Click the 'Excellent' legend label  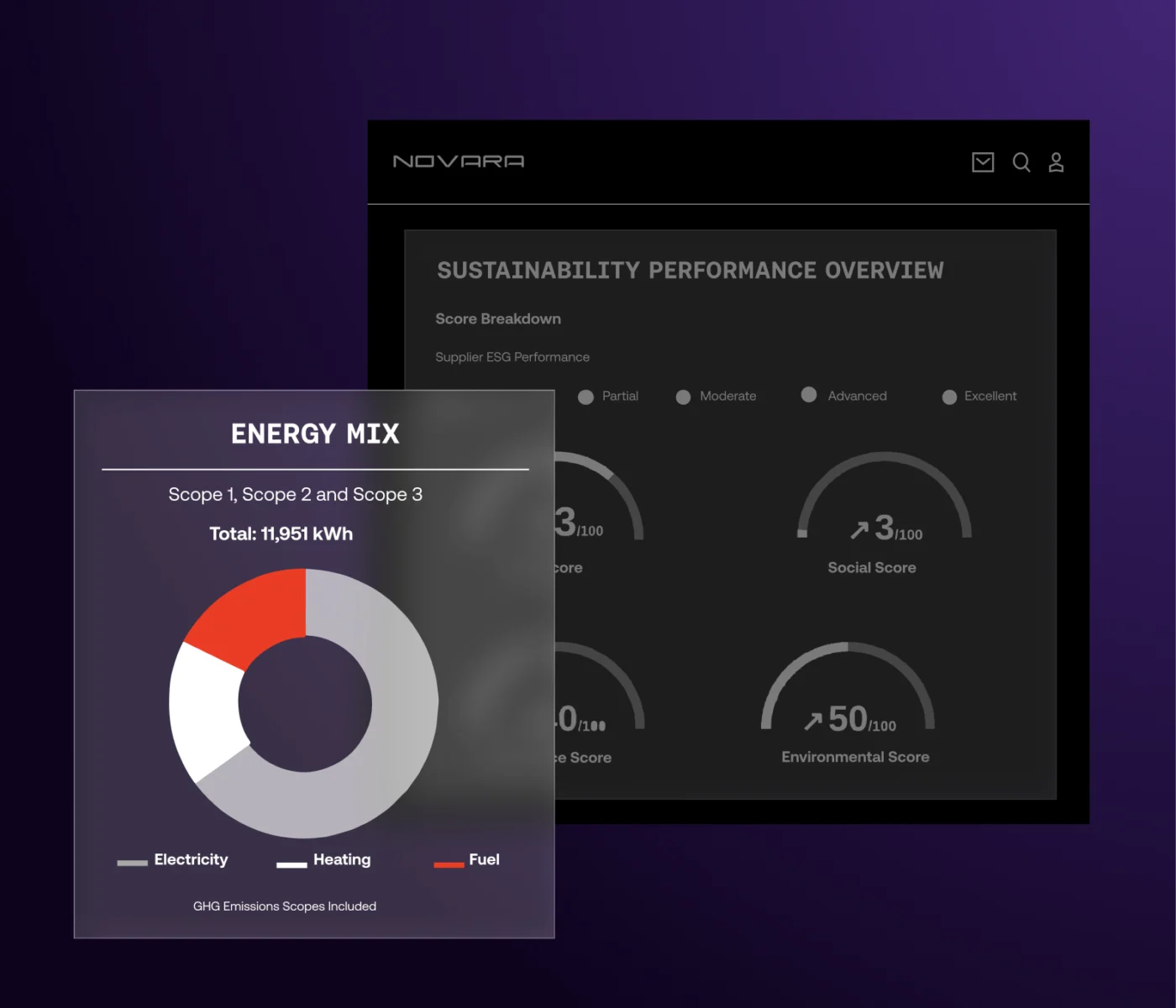[990, 396]
